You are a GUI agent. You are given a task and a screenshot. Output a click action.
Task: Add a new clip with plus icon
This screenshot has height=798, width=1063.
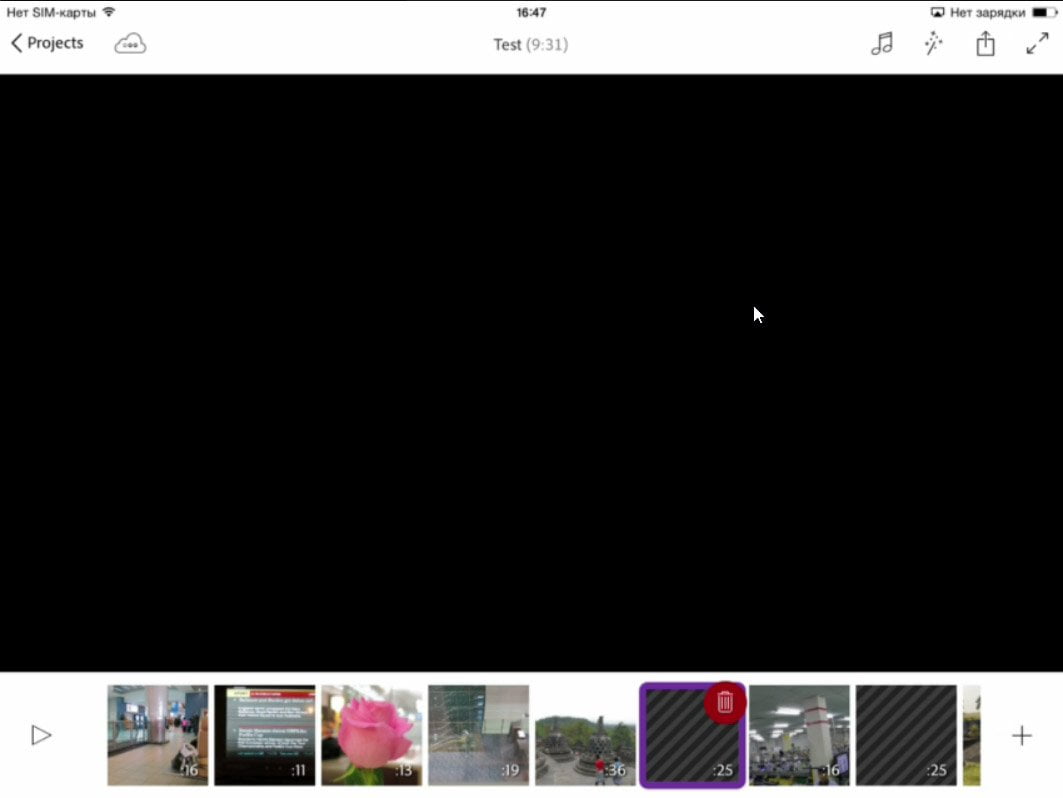coord(1022,736)
